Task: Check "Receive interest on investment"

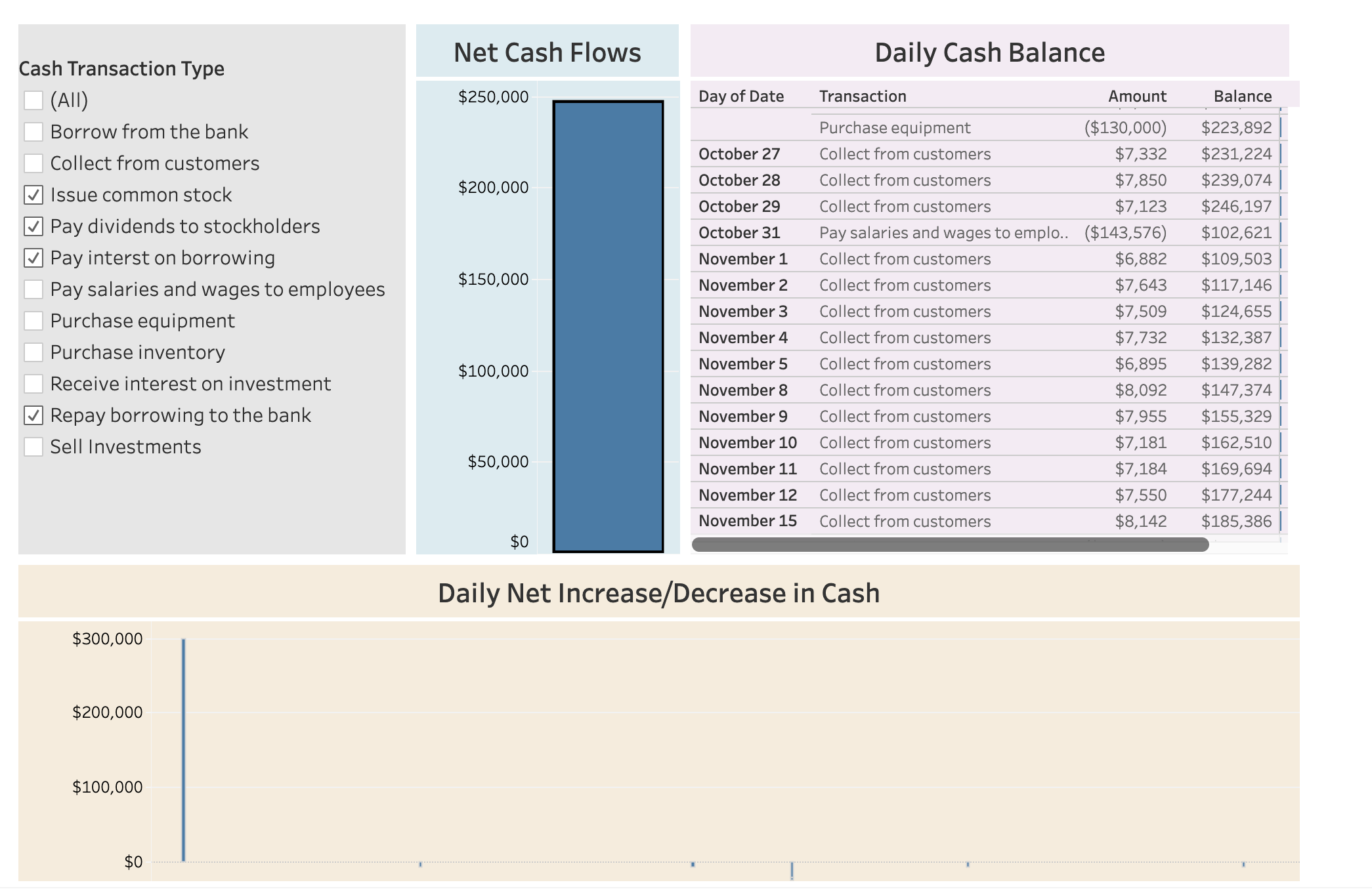Action: [32, 383]
